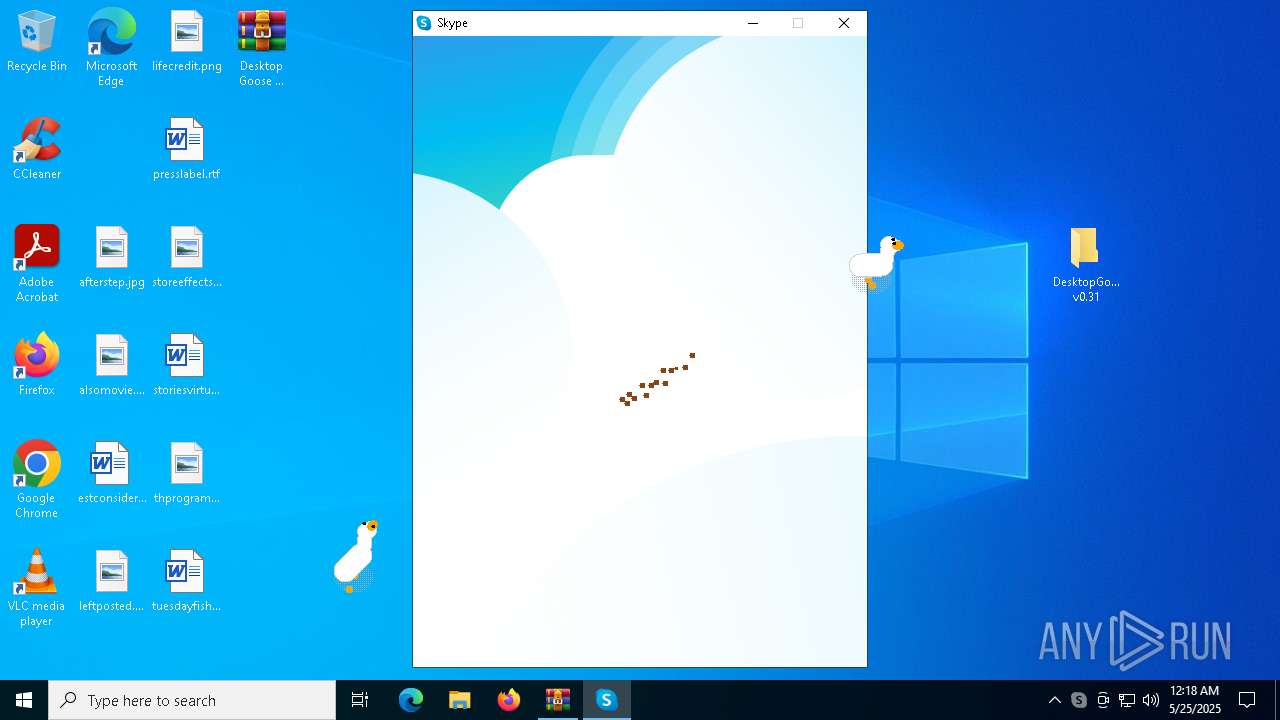This screenshot has width=1280, height=720.
Task: Open the notification center
Action: click(x=1247, y=700)
